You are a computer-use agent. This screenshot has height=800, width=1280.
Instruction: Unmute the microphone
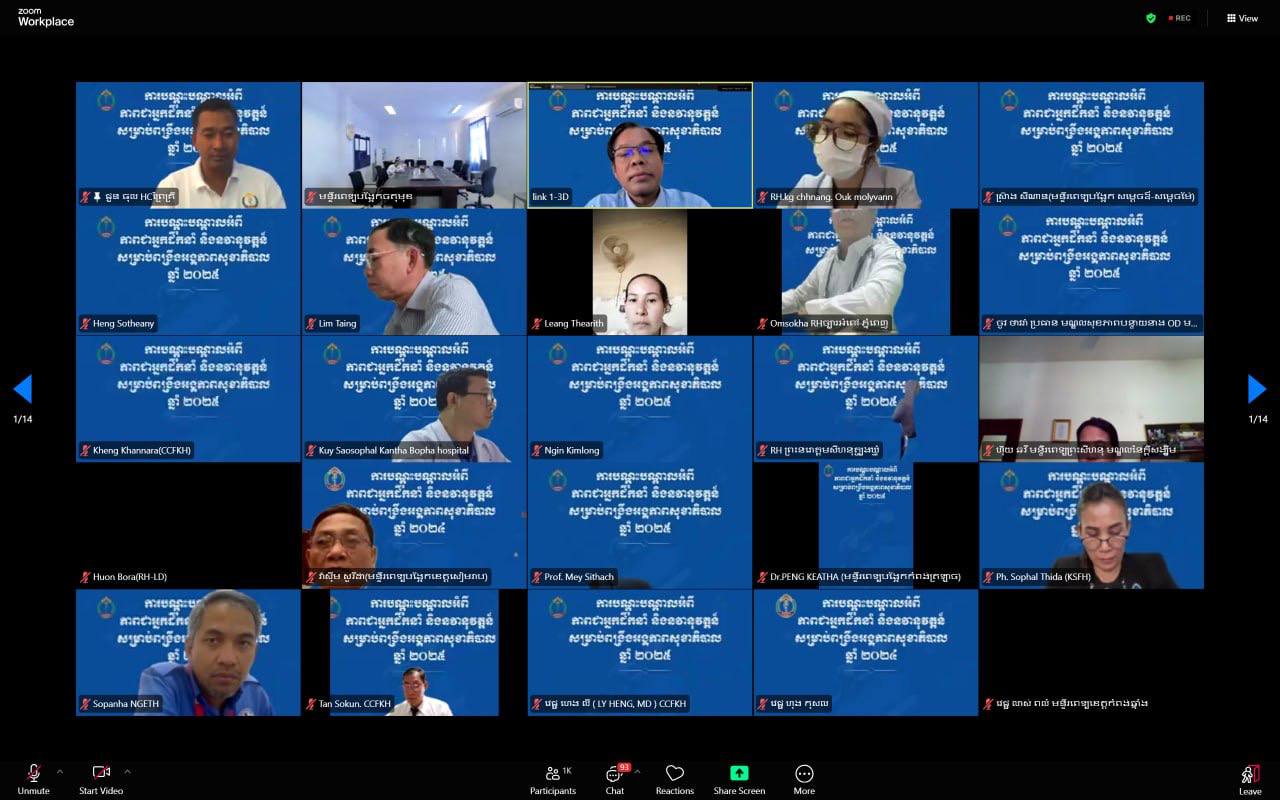[33, 774]
